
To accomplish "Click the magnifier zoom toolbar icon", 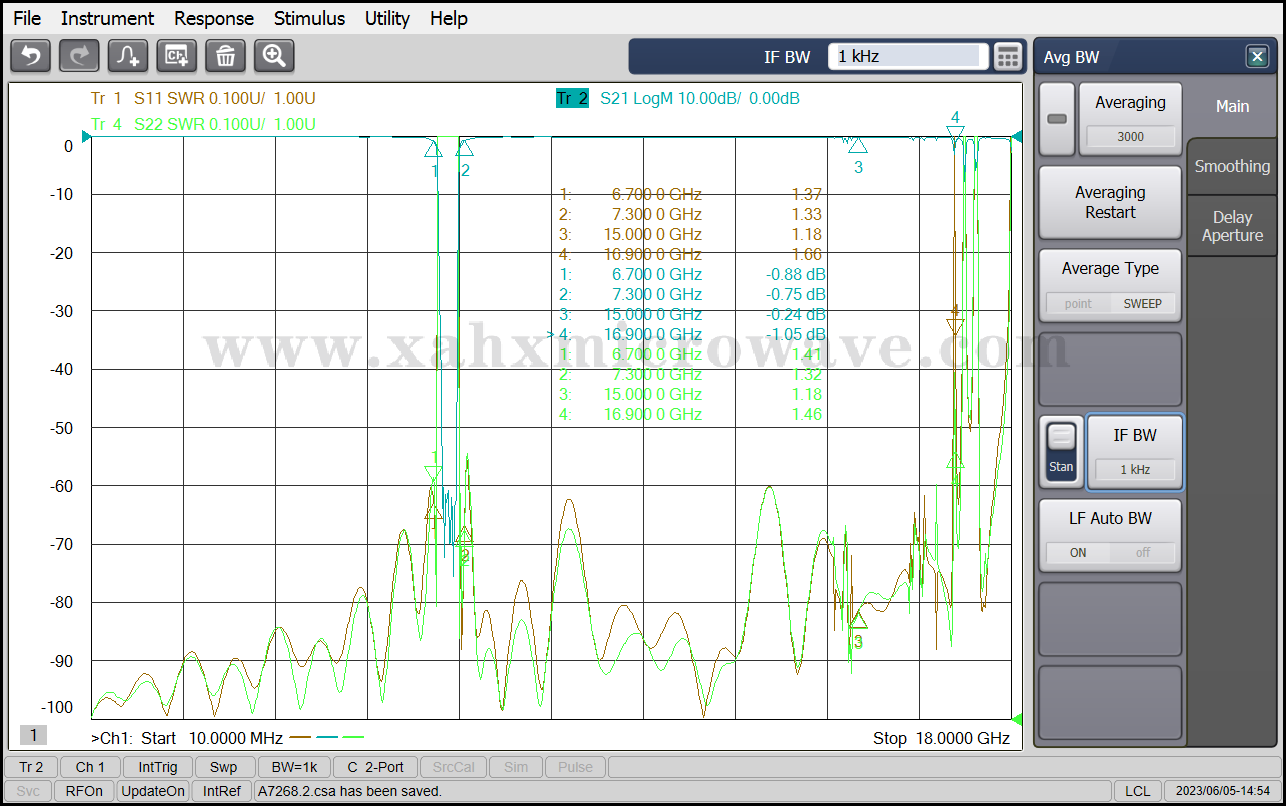I will point(274,56).
